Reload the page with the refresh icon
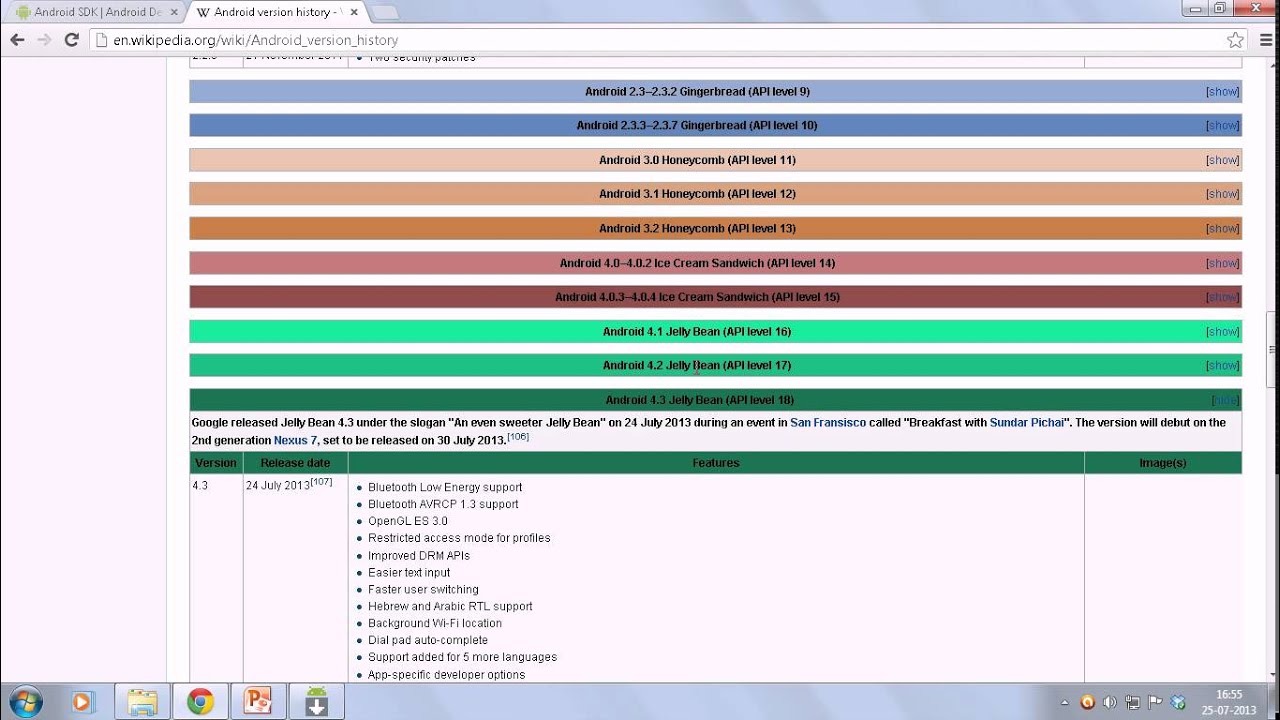 coord(71,40)
